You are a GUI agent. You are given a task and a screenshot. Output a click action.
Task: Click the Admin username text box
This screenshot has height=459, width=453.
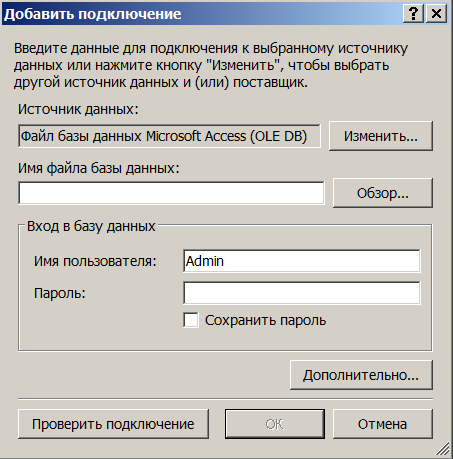pyautogui.click(x=302, y=261)
